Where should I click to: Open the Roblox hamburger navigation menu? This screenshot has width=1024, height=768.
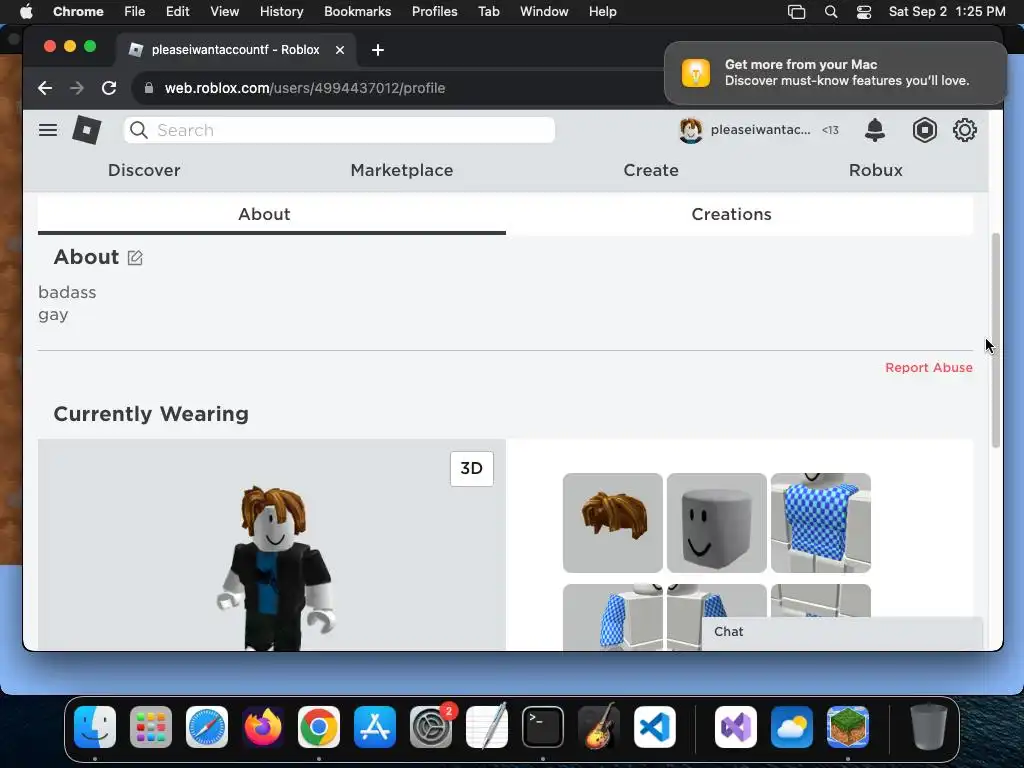coord(48,130)
